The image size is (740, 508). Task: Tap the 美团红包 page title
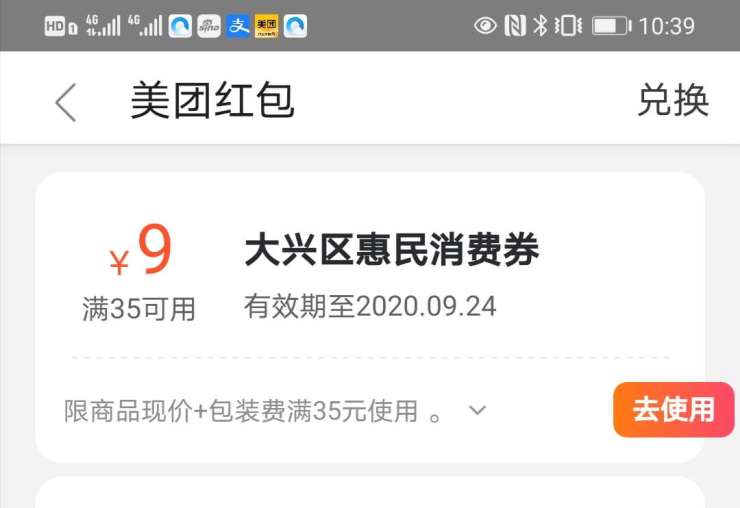coord(213,100)
